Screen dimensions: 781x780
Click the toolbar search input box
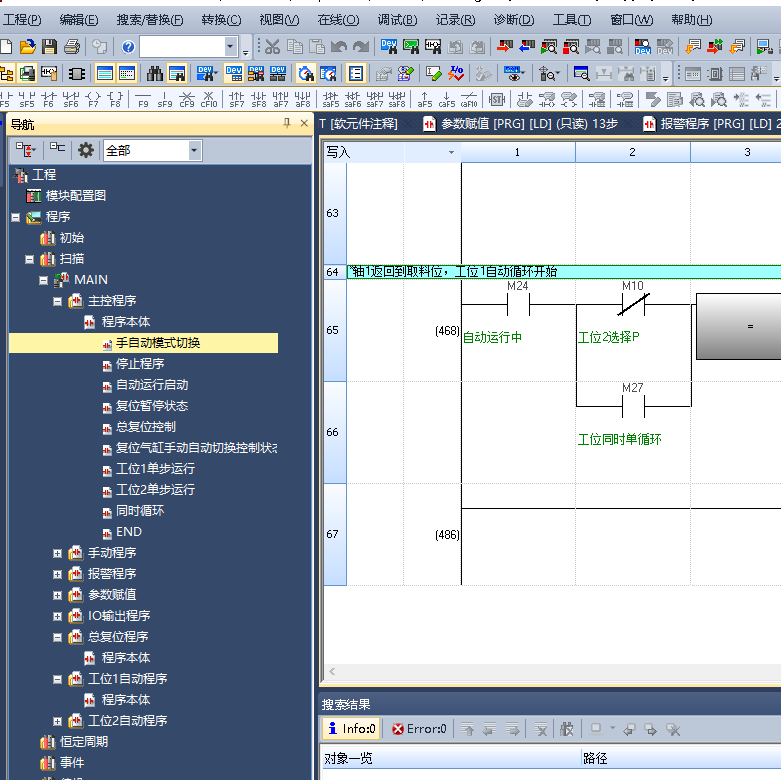click(189, 47)
